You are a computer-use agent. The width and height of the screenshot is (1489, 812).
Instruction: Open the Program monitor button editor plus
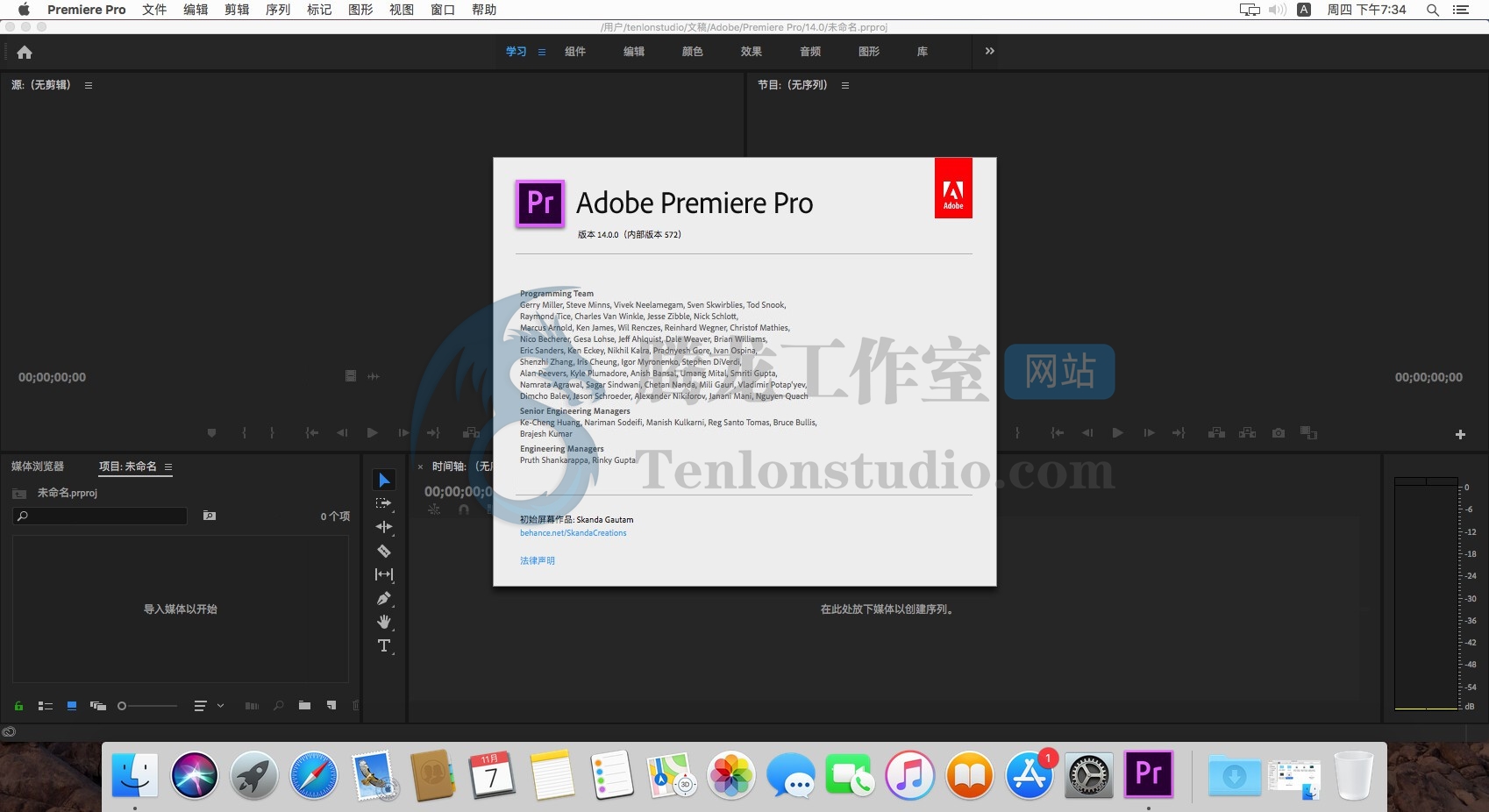pos(1460,434)
